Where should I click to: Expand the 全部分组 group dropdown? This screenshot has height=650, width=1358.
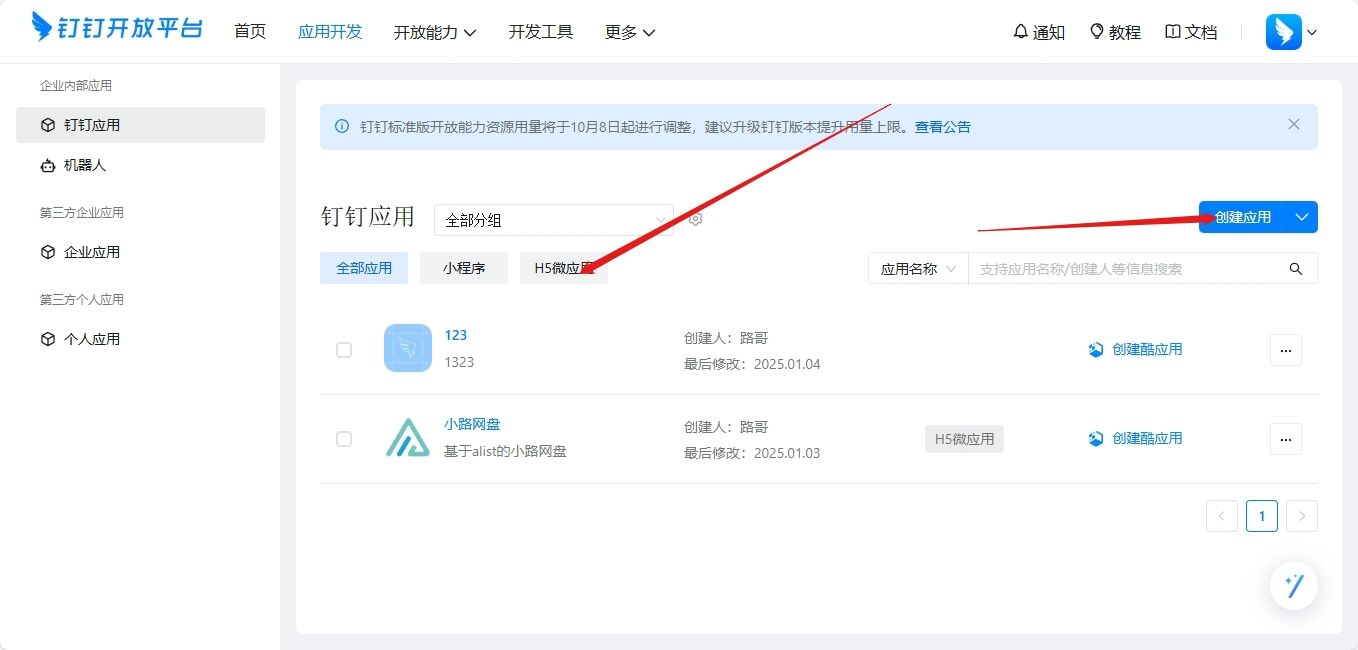click(x=553, y=220)
